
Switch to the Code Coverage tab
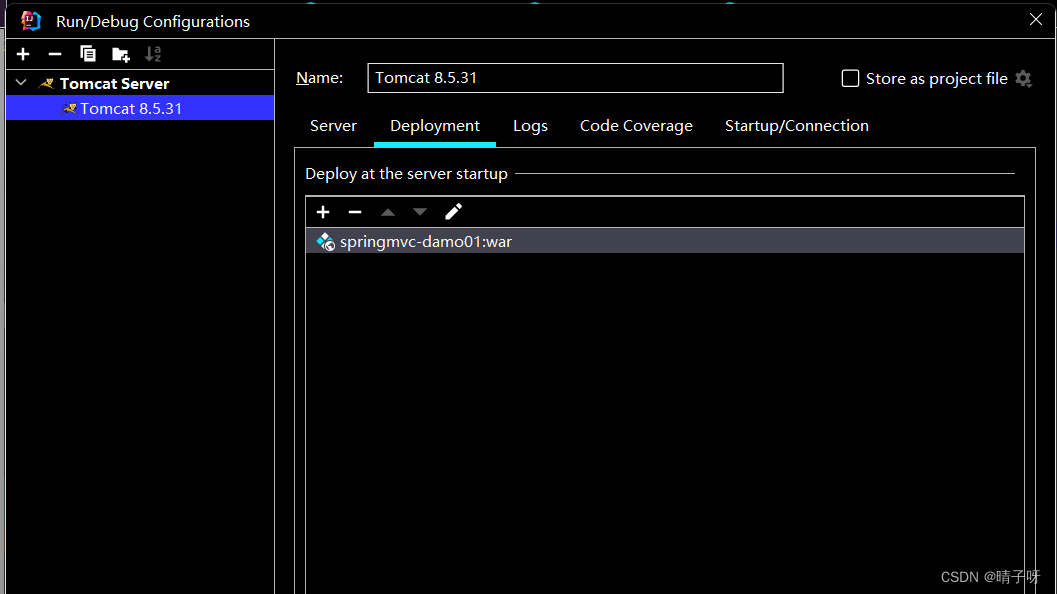[x=636, y=126]
